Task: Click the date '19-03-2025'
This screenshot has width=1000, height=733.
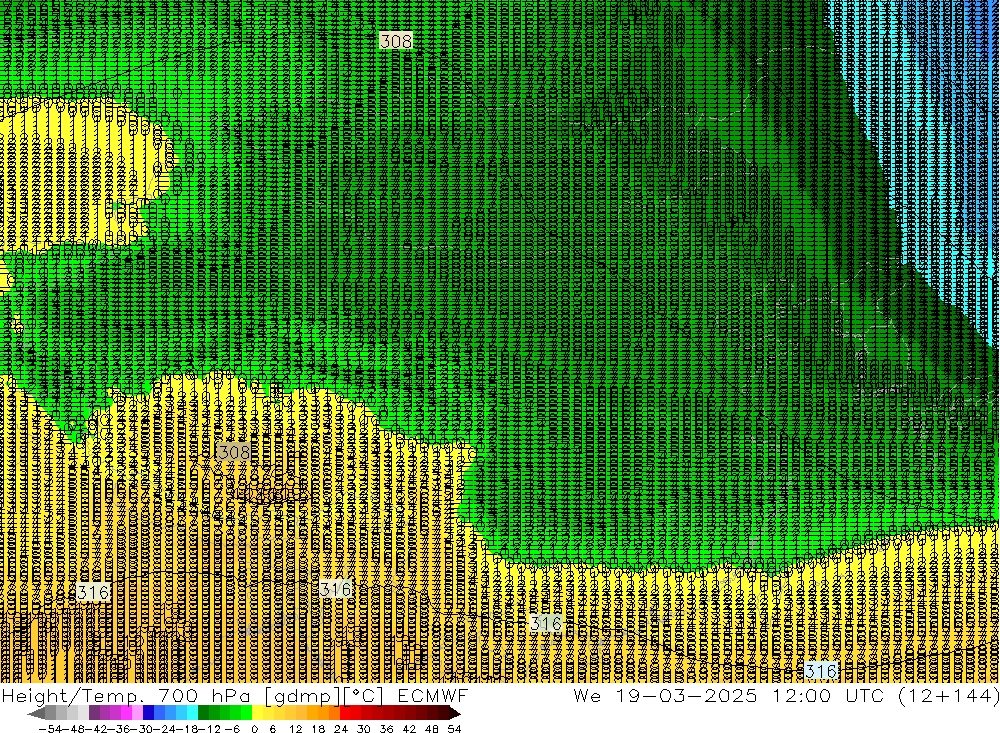Action: [686, 695]
